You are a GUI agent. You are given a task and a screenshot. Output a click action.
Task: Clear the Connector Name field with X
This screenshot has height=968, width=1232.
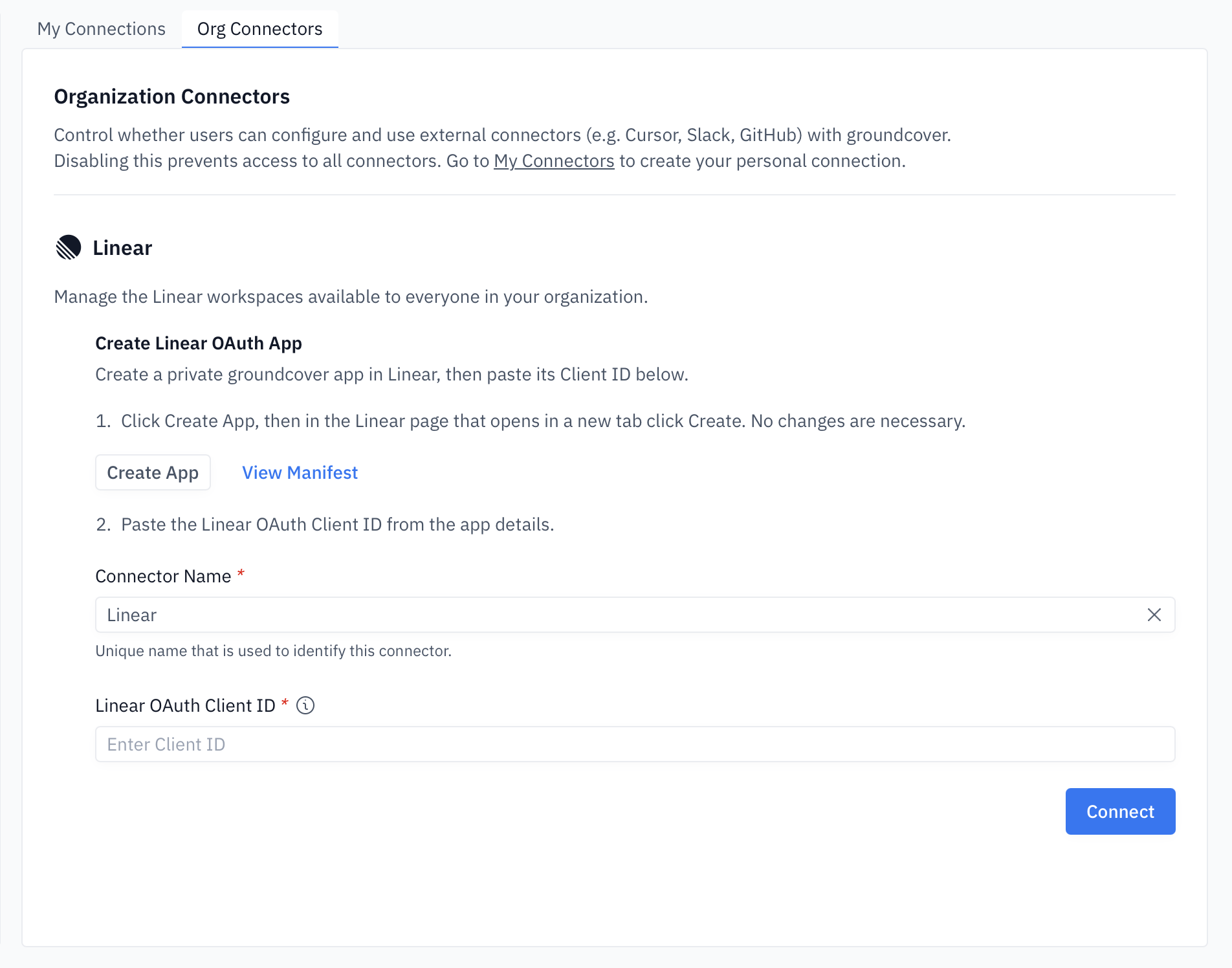pos(1154,615)
